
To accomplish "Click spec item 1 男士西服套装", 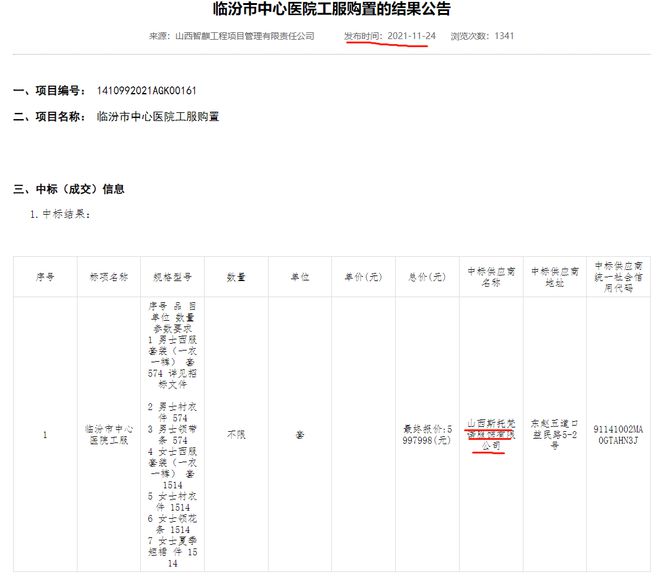I will [172, 362].
